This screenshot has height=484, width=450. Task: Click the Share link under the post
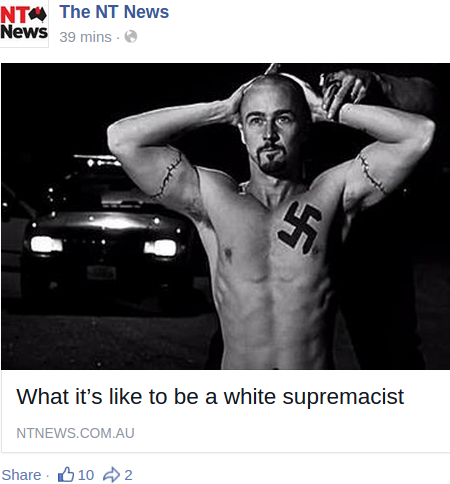click(21, 475)
